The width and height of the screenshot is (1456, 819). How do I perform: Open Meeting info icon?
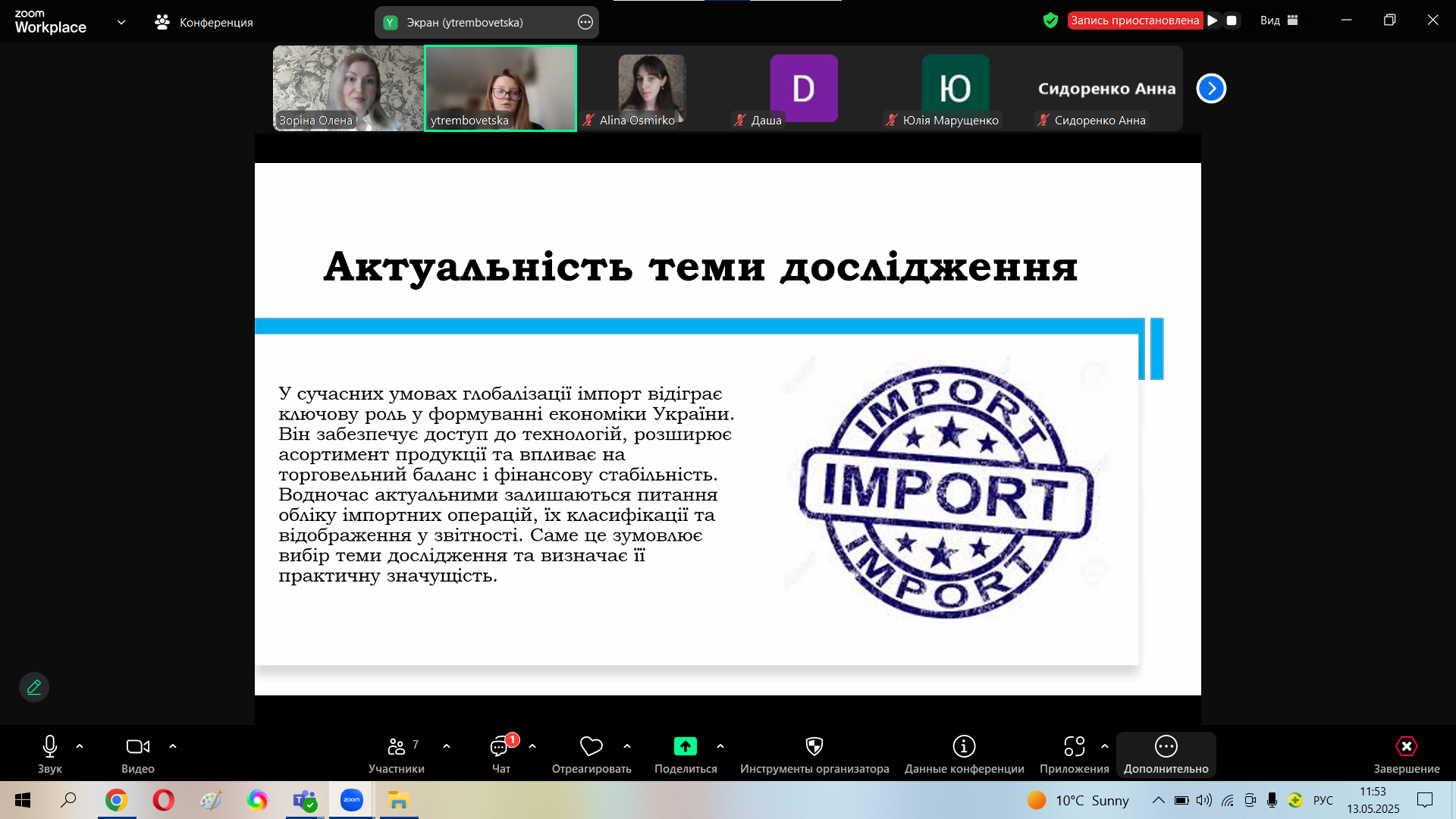[964, 747]
